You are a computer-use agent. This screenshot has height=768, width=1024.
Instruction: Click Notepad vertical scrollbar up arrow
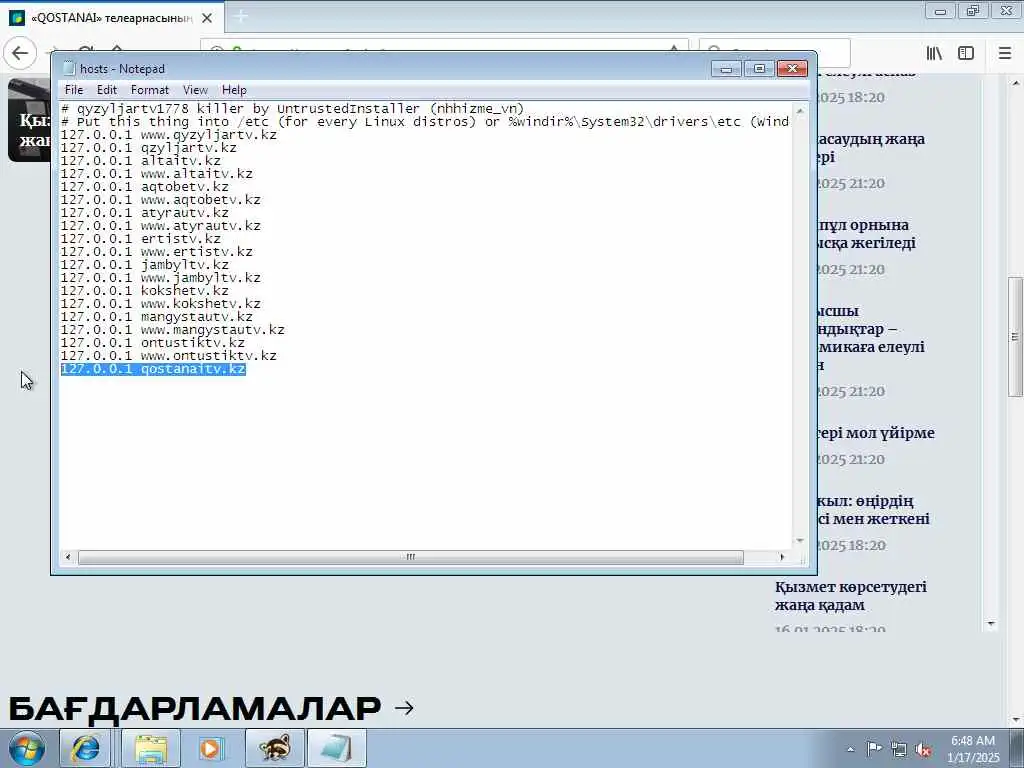pos(800,111)
